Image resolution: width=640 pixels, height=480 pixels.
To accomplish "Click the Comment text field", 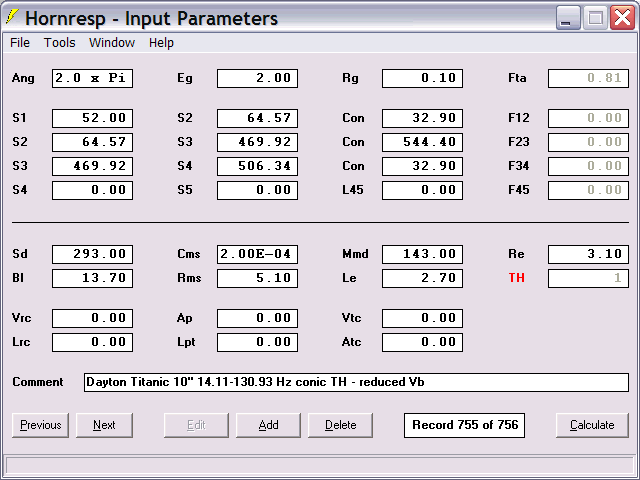I will 356,382.
